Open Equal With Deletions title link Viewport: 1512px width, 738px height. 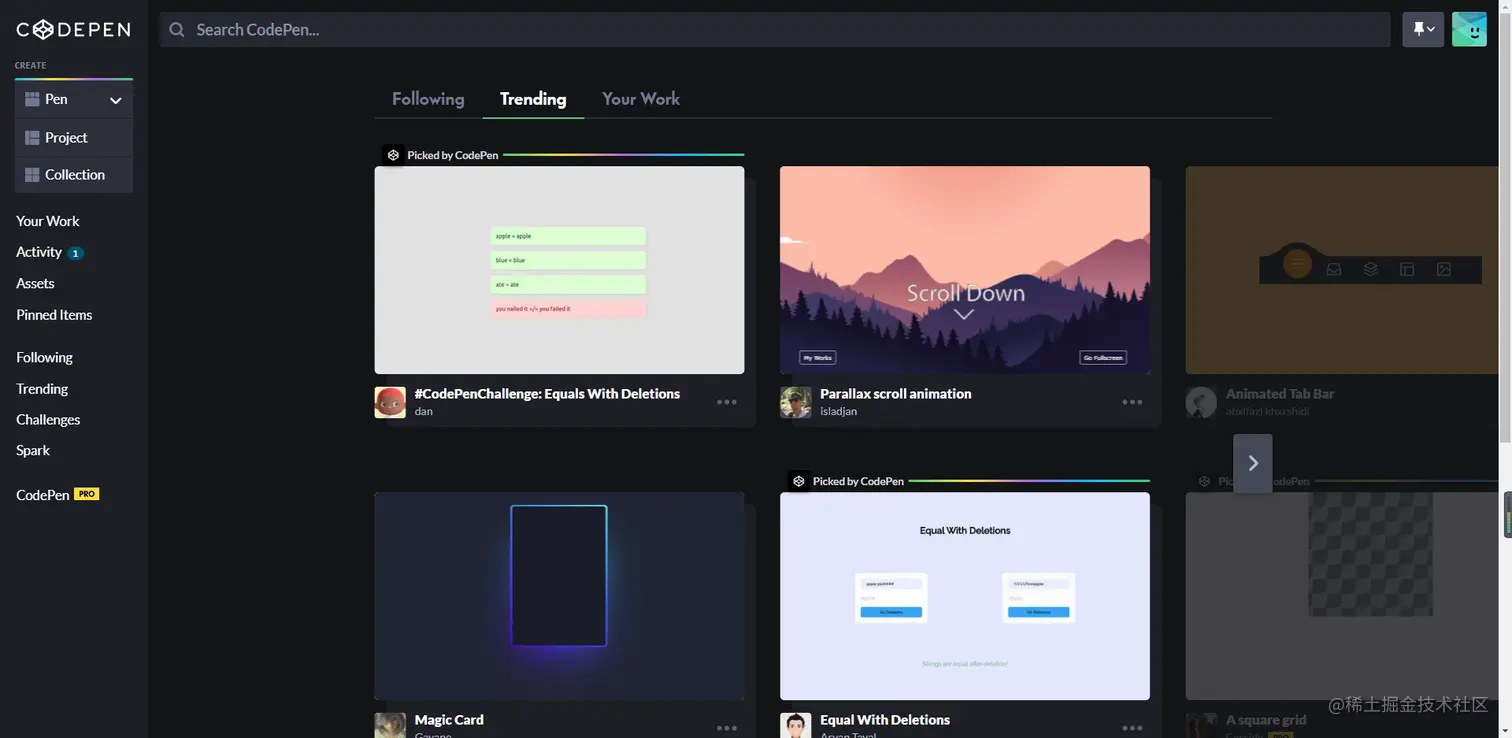pyautogui.click(x=885, y=719)
